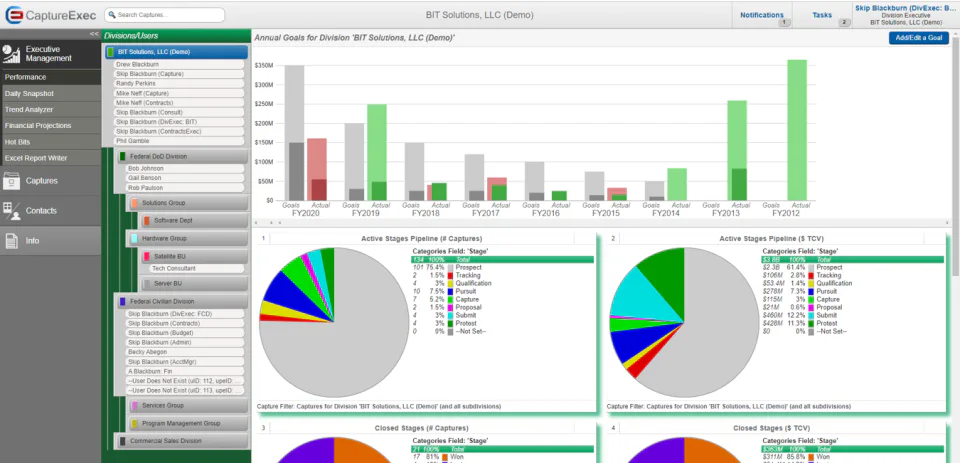Image resolution: width=960 pixels, height=463 pixels.
Task: Click the Notifications count badge
Action: (x=784, y=23)
